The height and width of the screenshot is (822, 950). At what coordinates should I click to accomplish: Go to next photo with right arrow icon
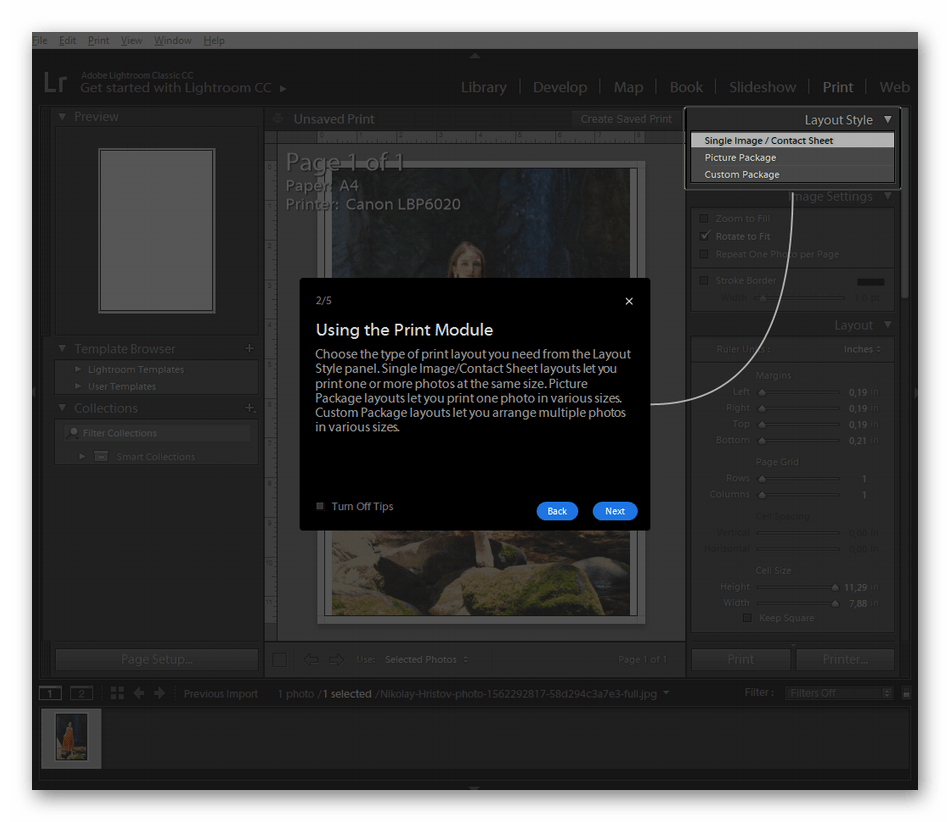coord(158,693)
